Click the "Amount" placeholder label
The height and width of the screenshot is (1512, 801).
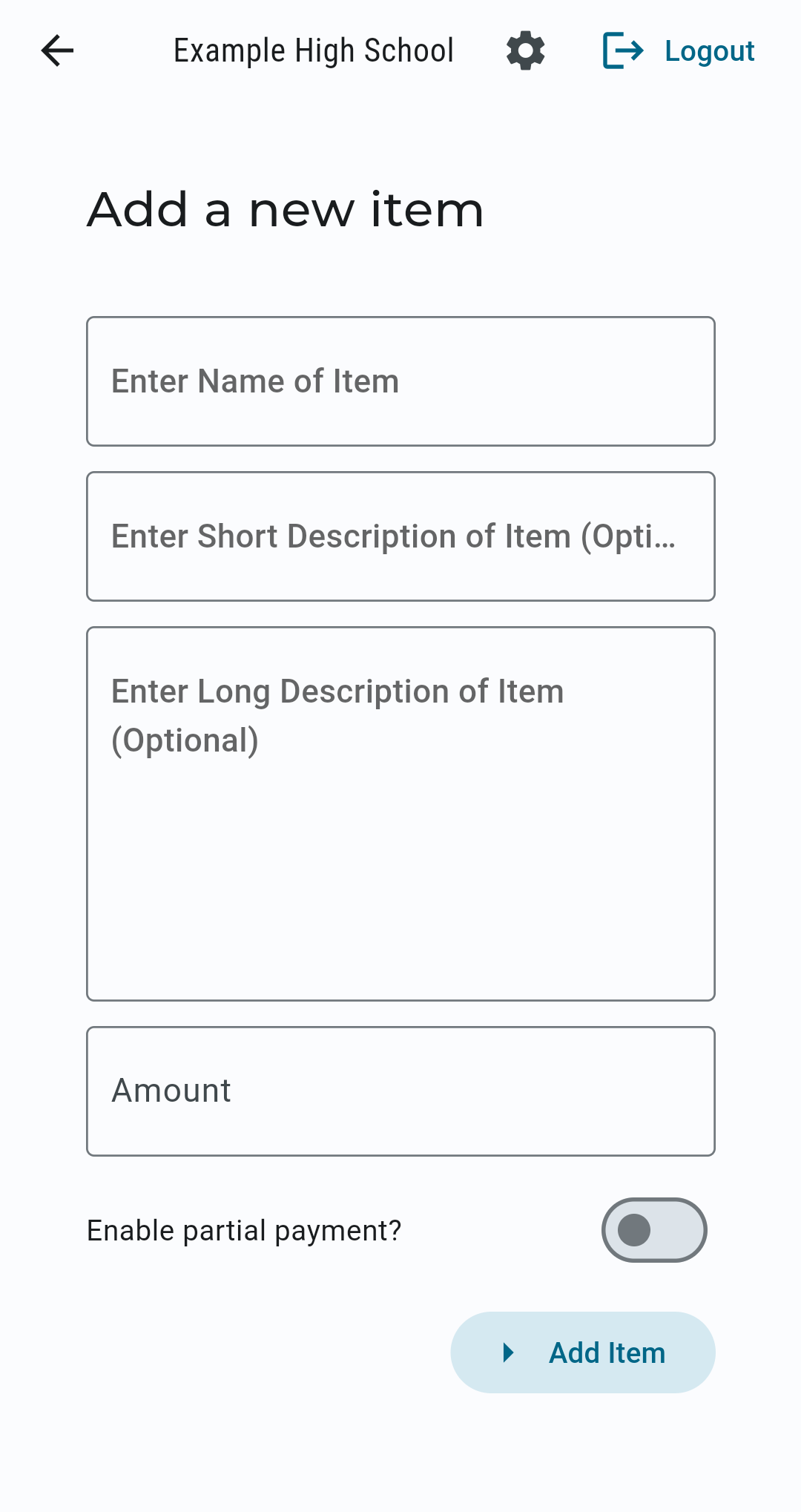coord(171,1091)
